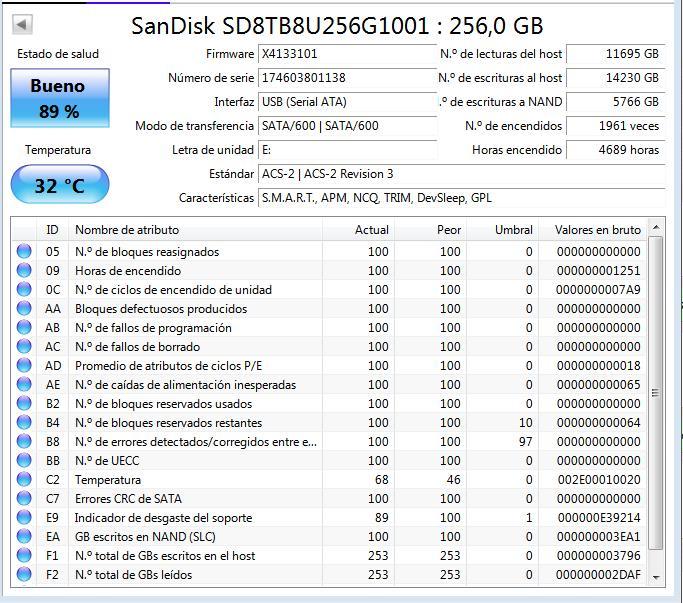The width and height of the screenshot is (683, 603).
Task: Click the status orb for Bloques defectuosos producidos
Action: coord(24,308)
